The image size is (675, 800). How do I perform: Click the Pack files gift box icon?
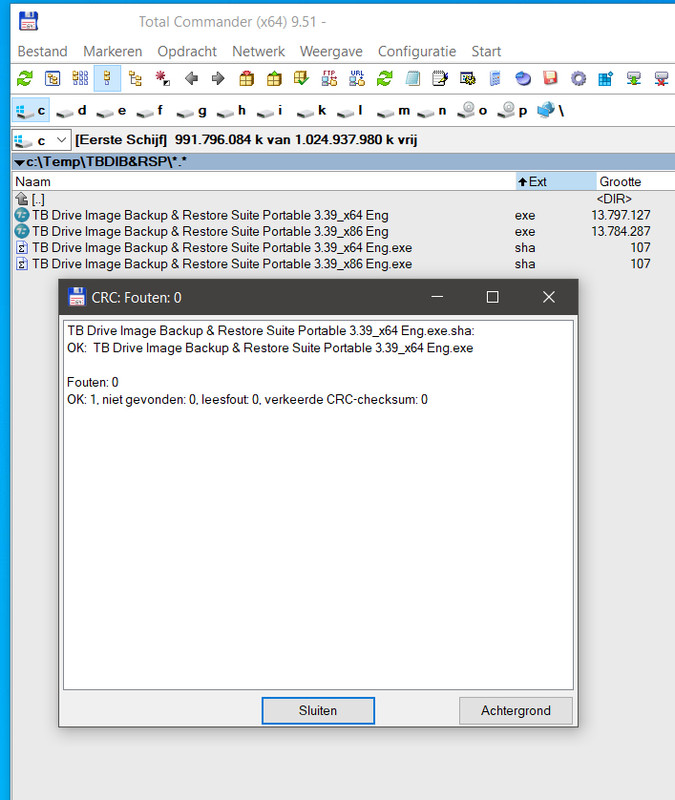(x=246, y=79)
